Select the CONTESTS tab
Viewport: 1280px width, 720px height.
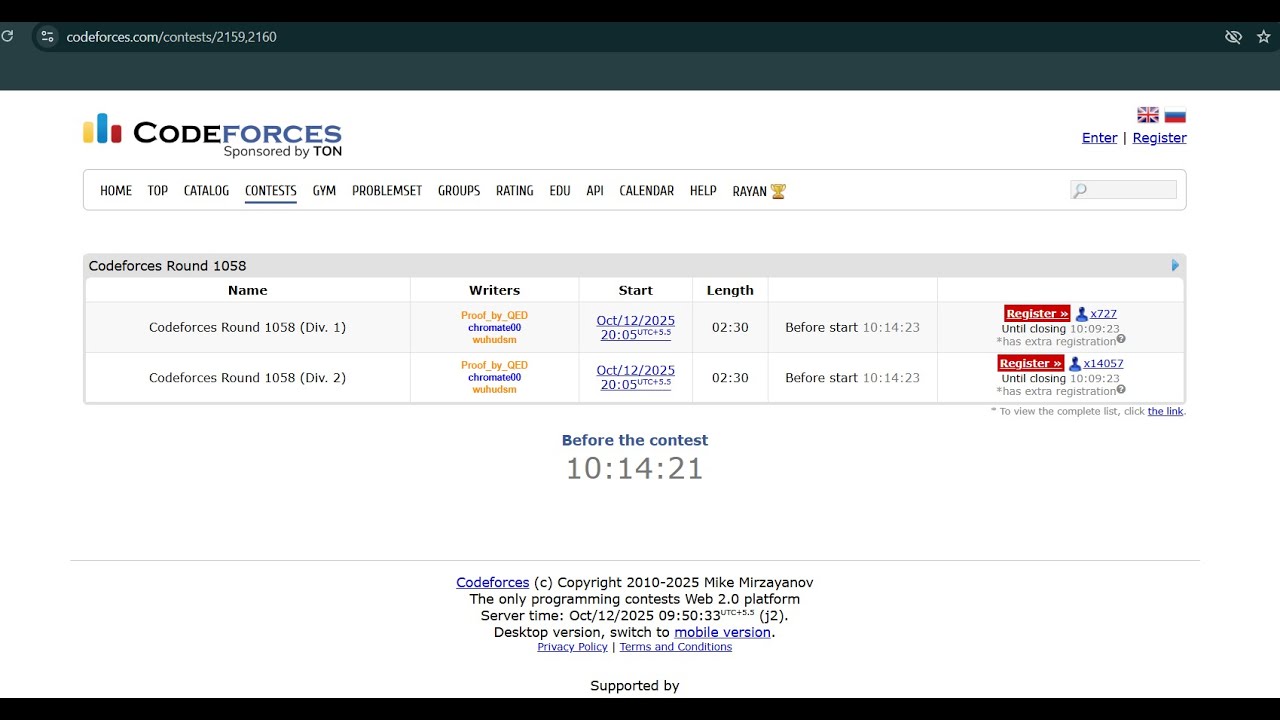coord(271,191)
